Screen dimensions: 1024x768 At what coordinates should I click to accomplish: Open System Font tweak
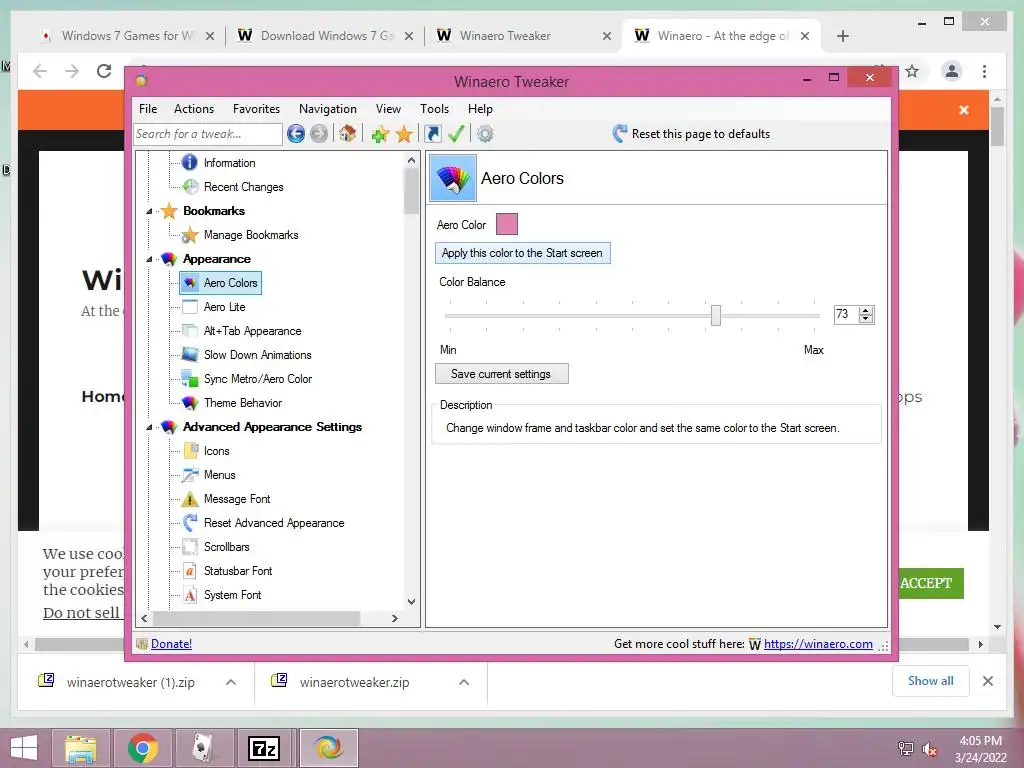point(232,595)
